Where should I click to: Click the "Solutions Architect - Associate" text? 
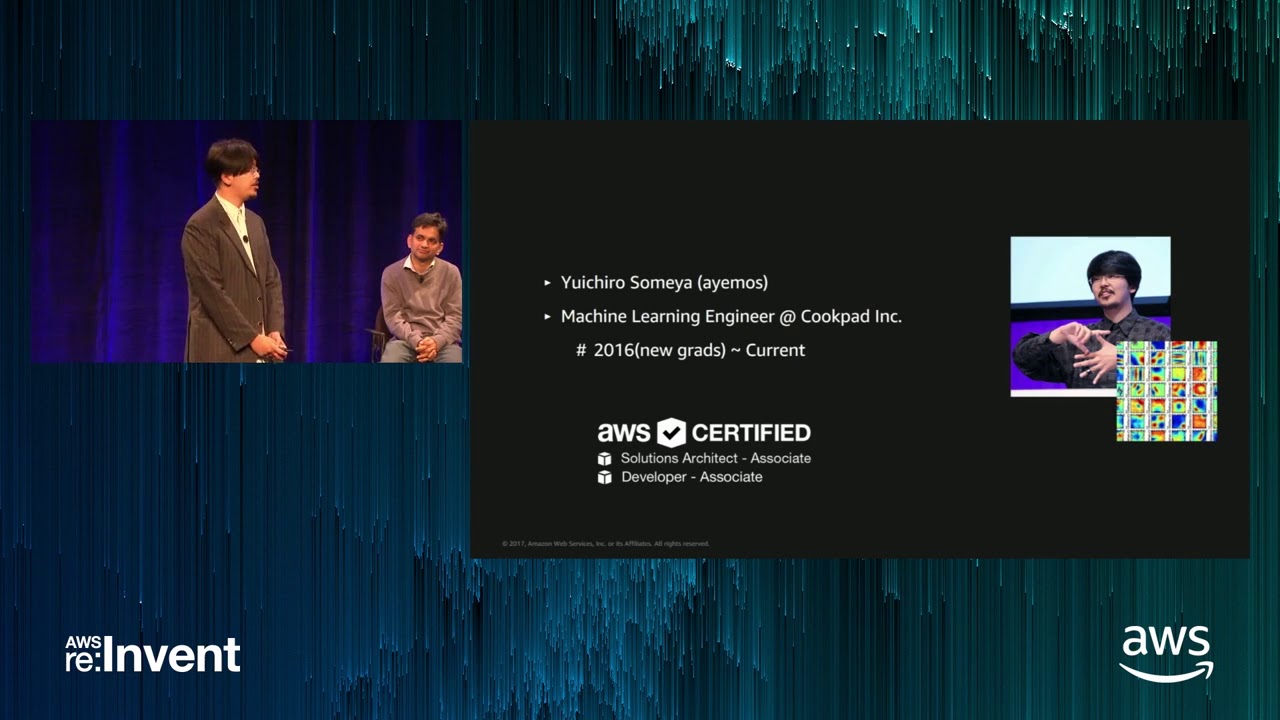(716, 458)
